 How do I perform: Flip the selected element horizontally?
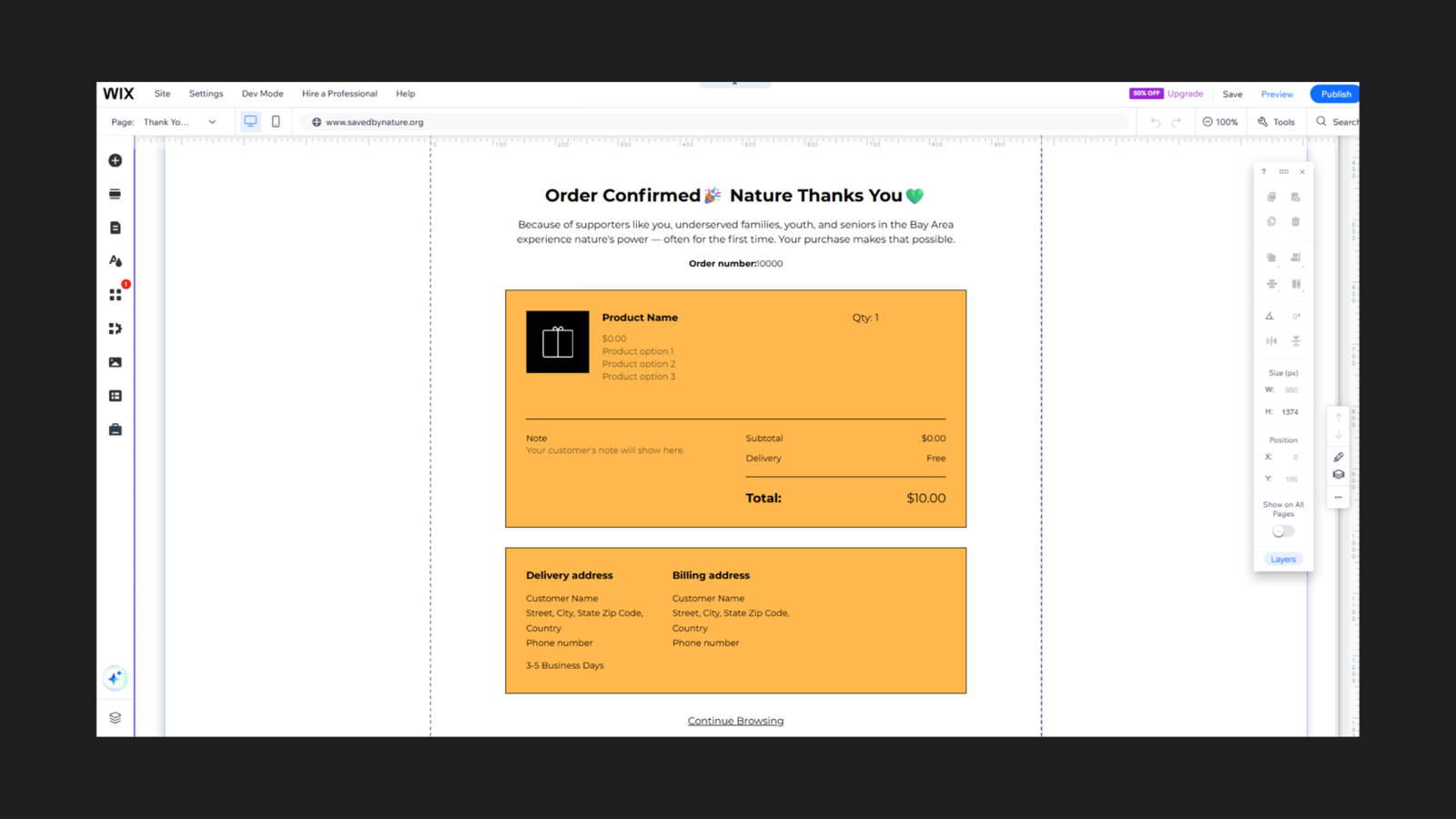[1271, 341]
